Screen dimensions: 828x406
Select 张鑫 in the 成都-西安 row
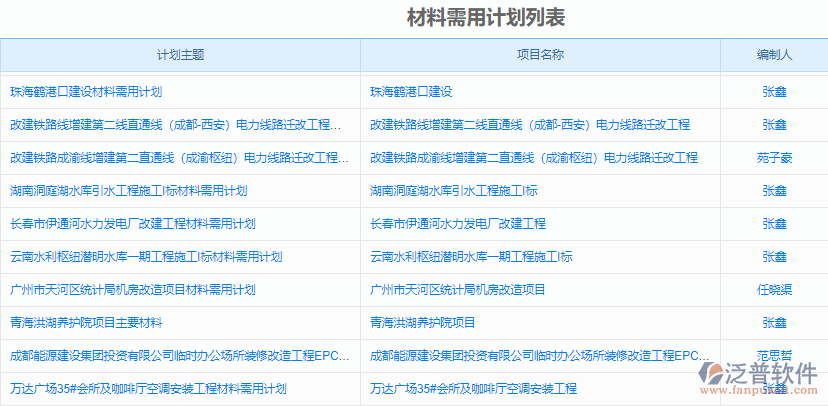pos(774,125)
